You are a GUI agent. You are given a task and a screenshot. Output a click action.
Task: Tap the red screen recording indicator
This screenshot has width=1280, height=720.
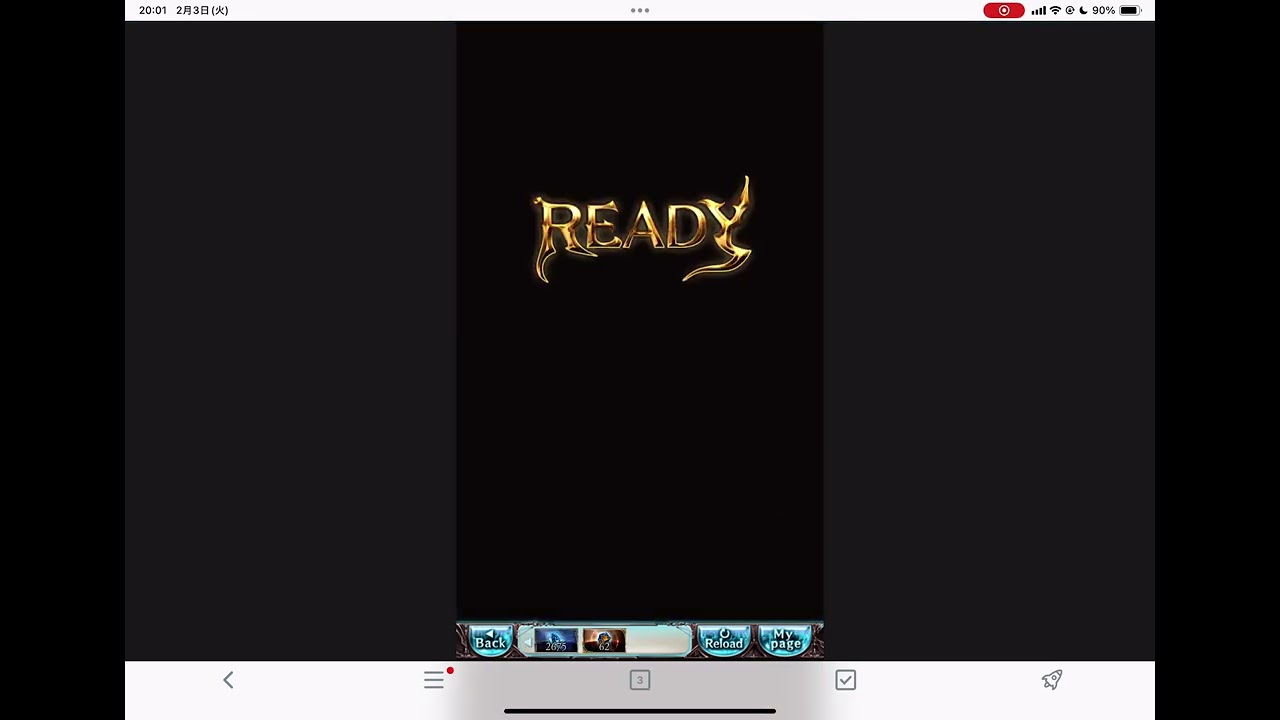click(1004, 10)
